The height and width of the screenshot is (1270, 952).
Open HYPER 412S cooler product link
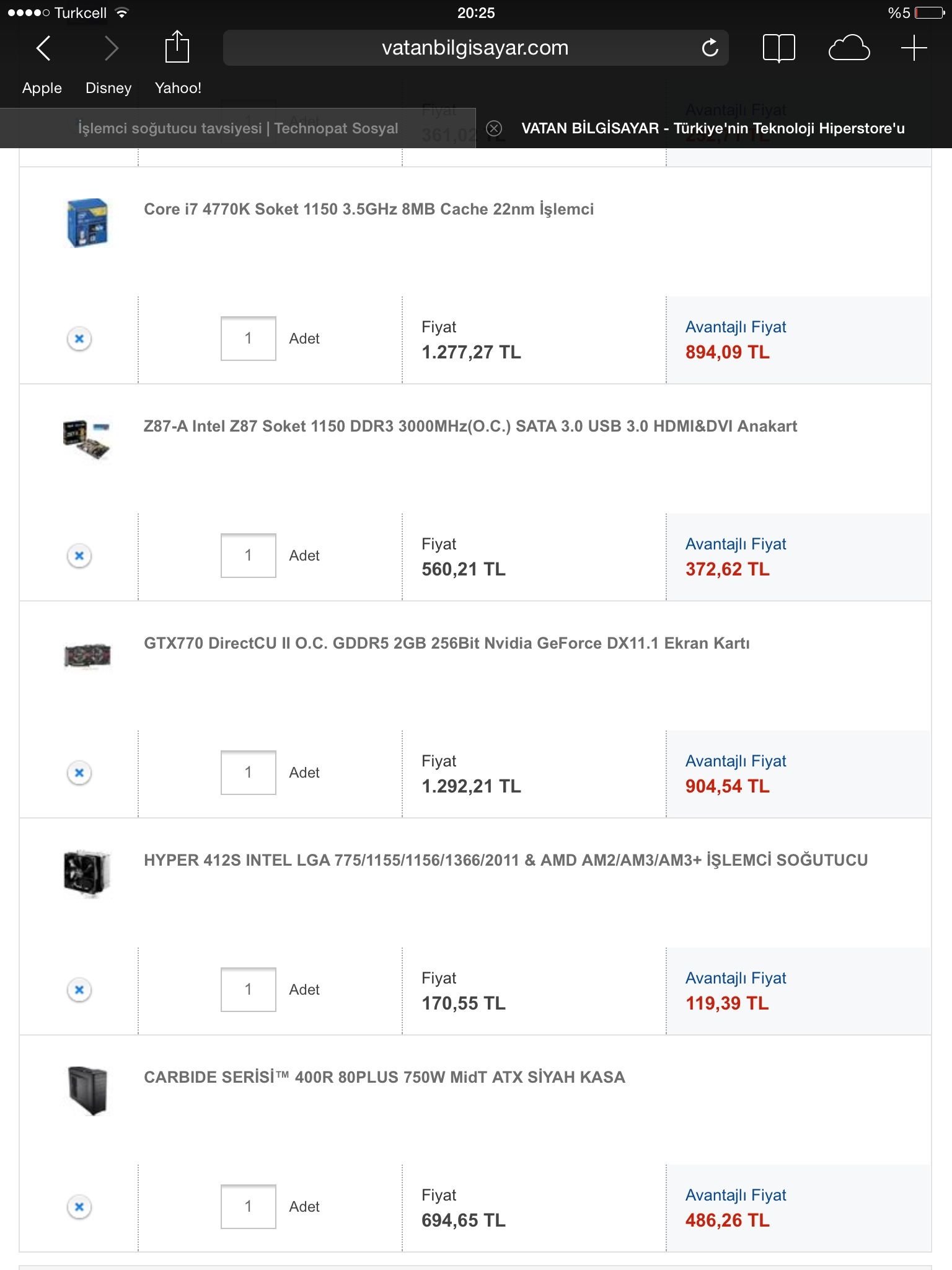[505, 860]
